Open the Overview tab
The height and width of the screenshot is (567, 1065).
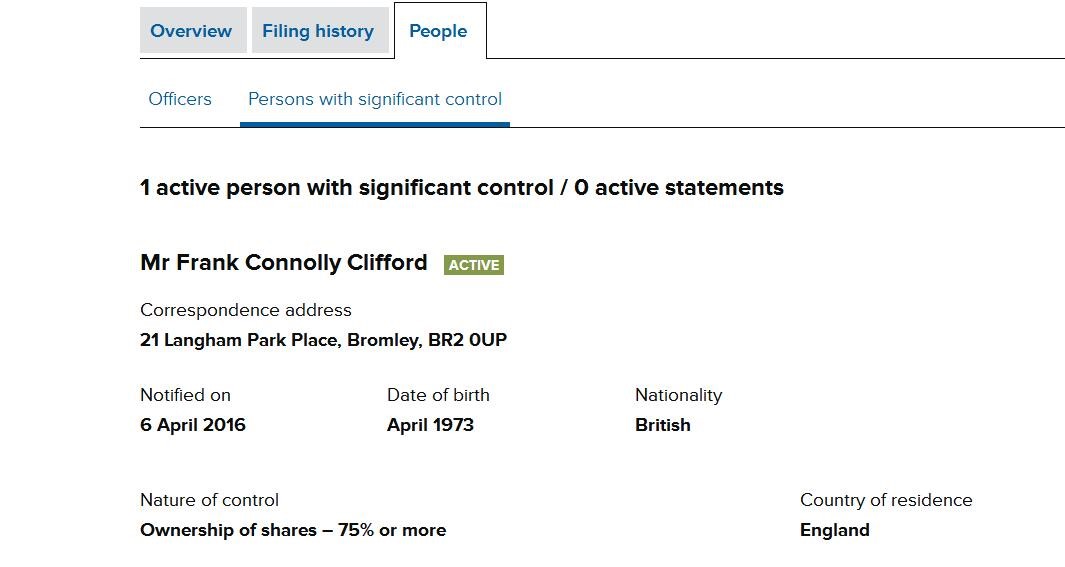click(191, 31)
